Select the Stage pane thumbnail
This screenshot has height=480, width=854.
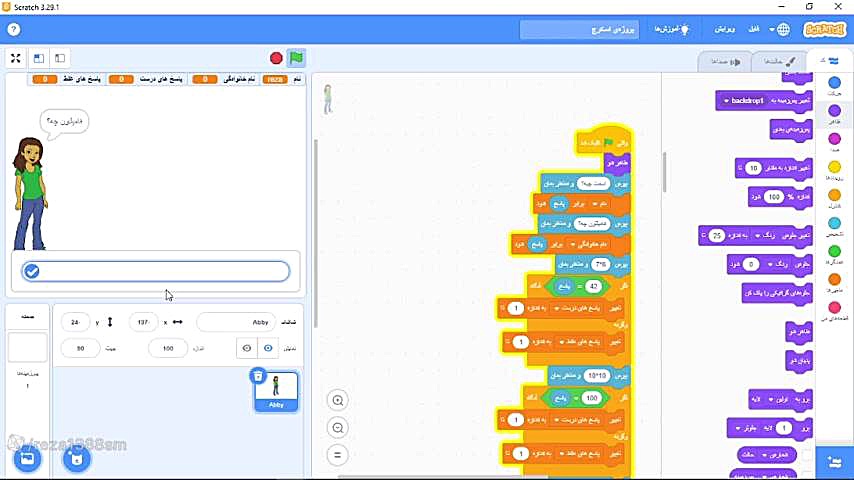point(27,347)
